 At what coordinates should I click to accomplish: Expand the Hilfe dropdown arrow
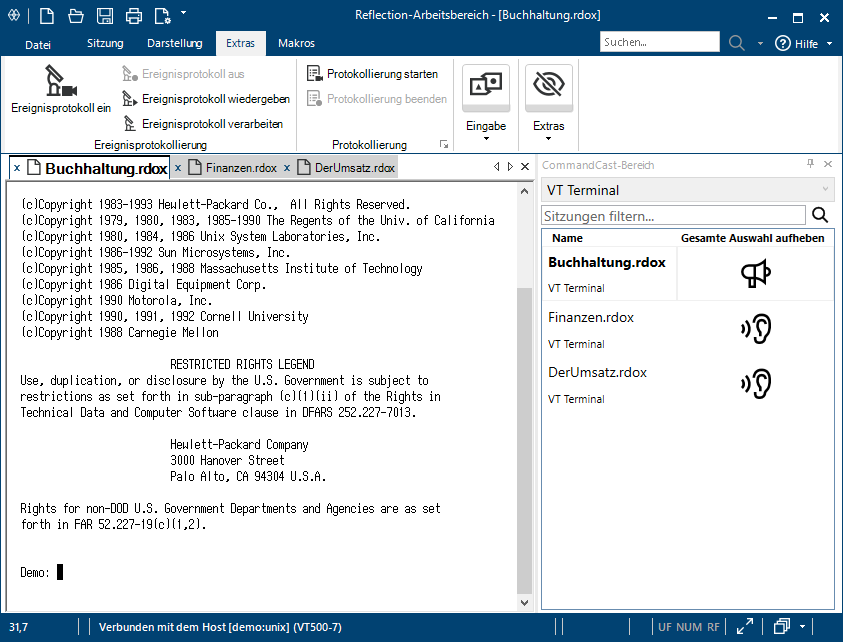(x=830, y=44)
